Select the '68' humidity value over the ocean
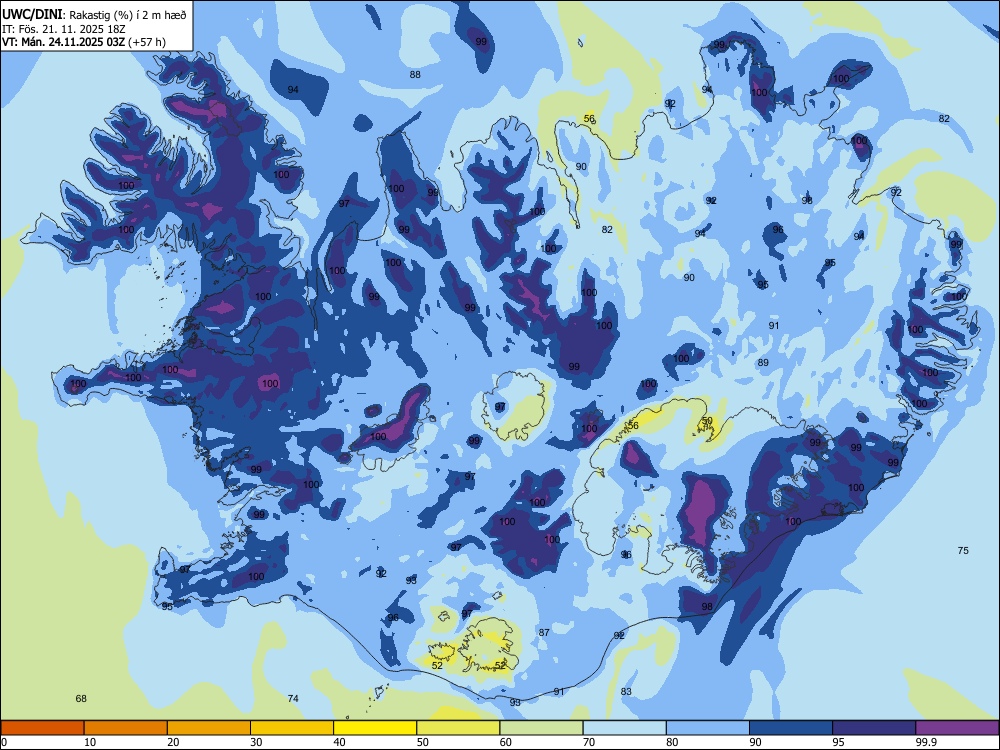Screen dimensions: 1000x750 81,699
